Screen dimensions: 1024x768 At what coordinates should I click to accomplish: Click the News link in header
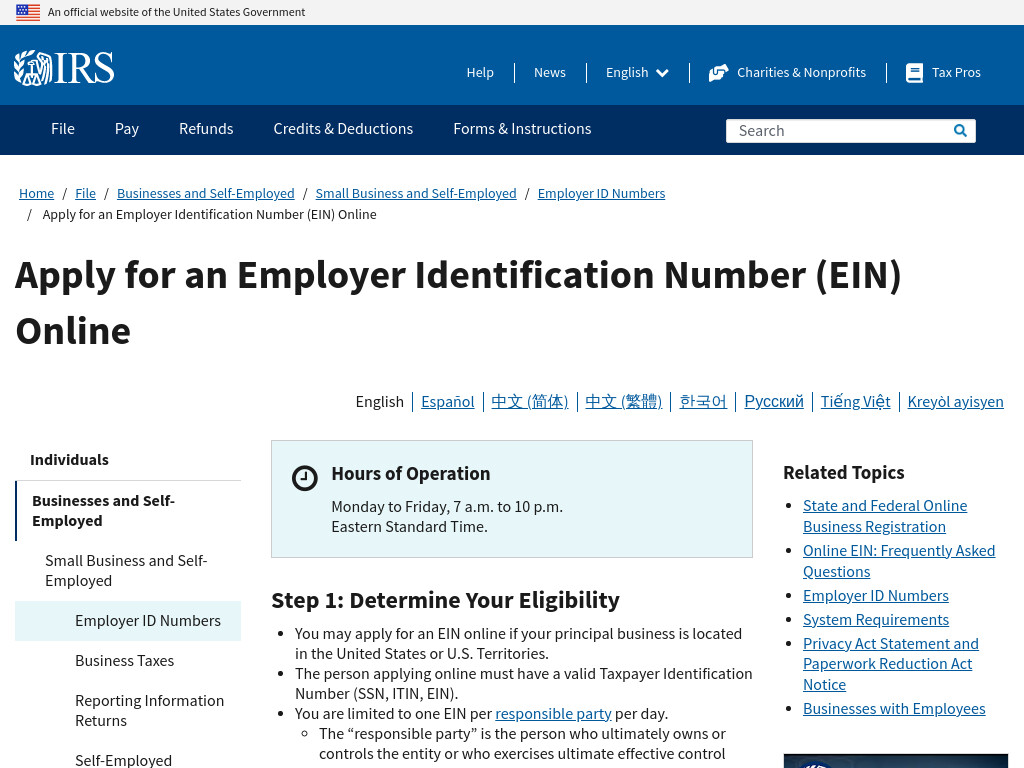coord(550,72)
